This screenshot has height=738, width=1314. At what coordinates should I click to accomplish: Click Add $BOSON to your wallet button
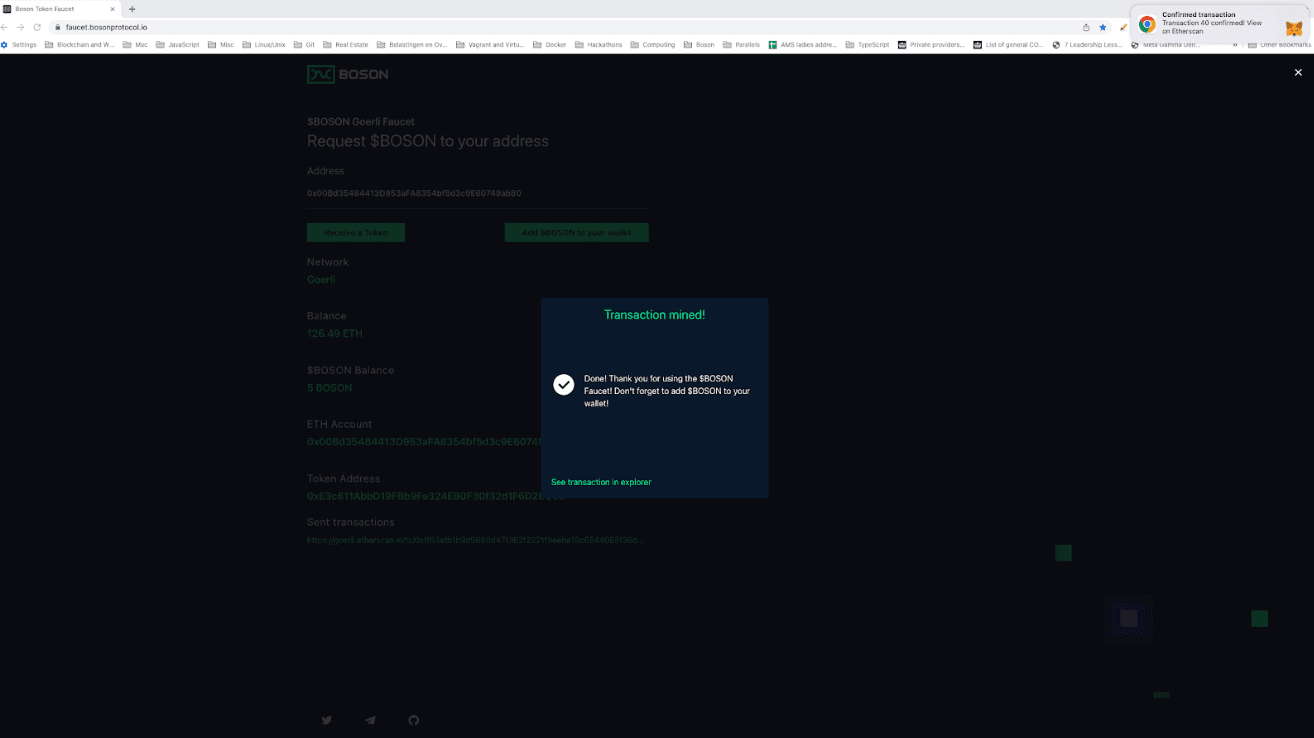pos(577,232)
